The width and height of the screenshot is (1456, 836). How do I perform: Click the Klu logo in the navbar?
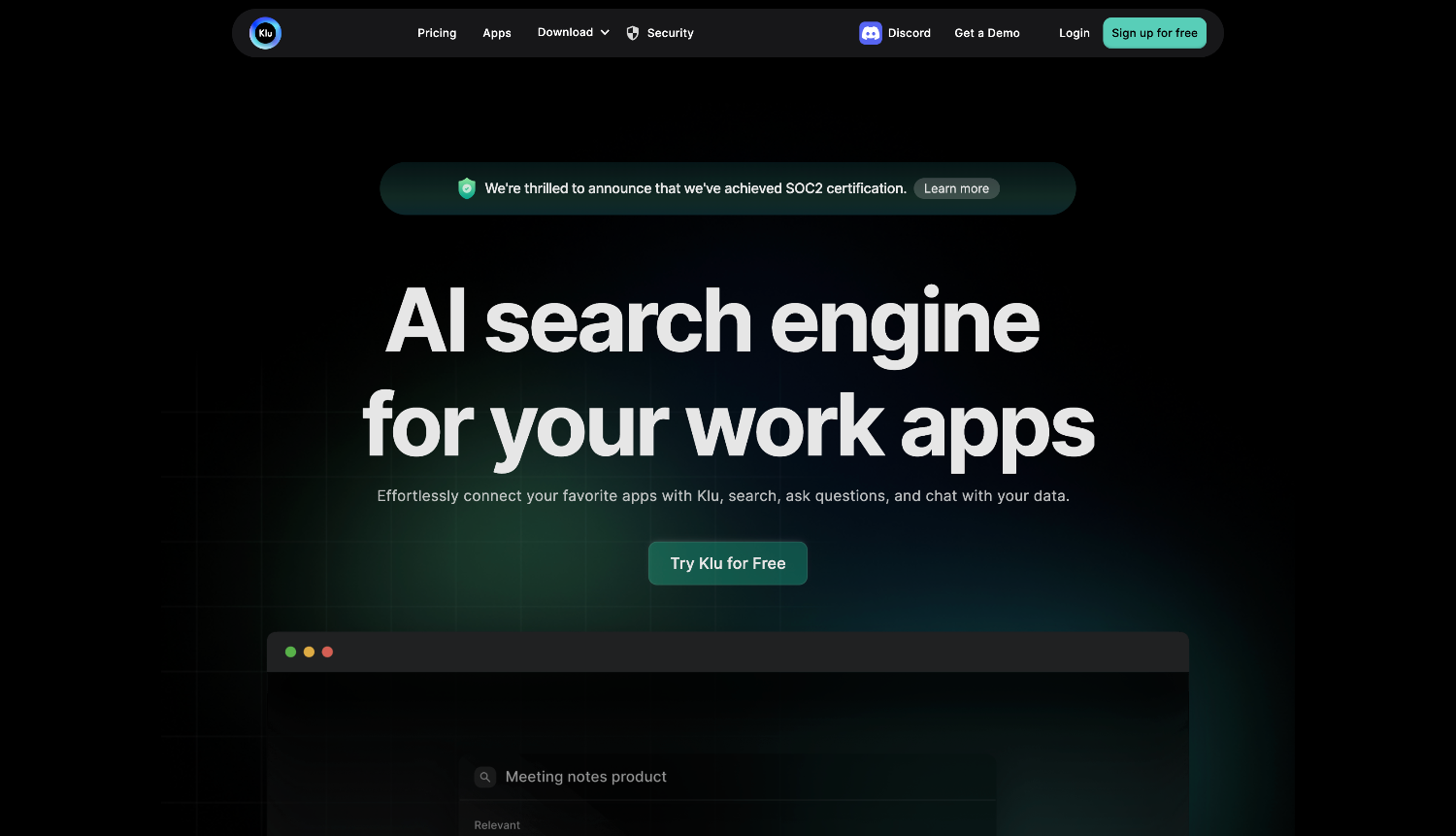pyautogui.click(x=265, y=33)
